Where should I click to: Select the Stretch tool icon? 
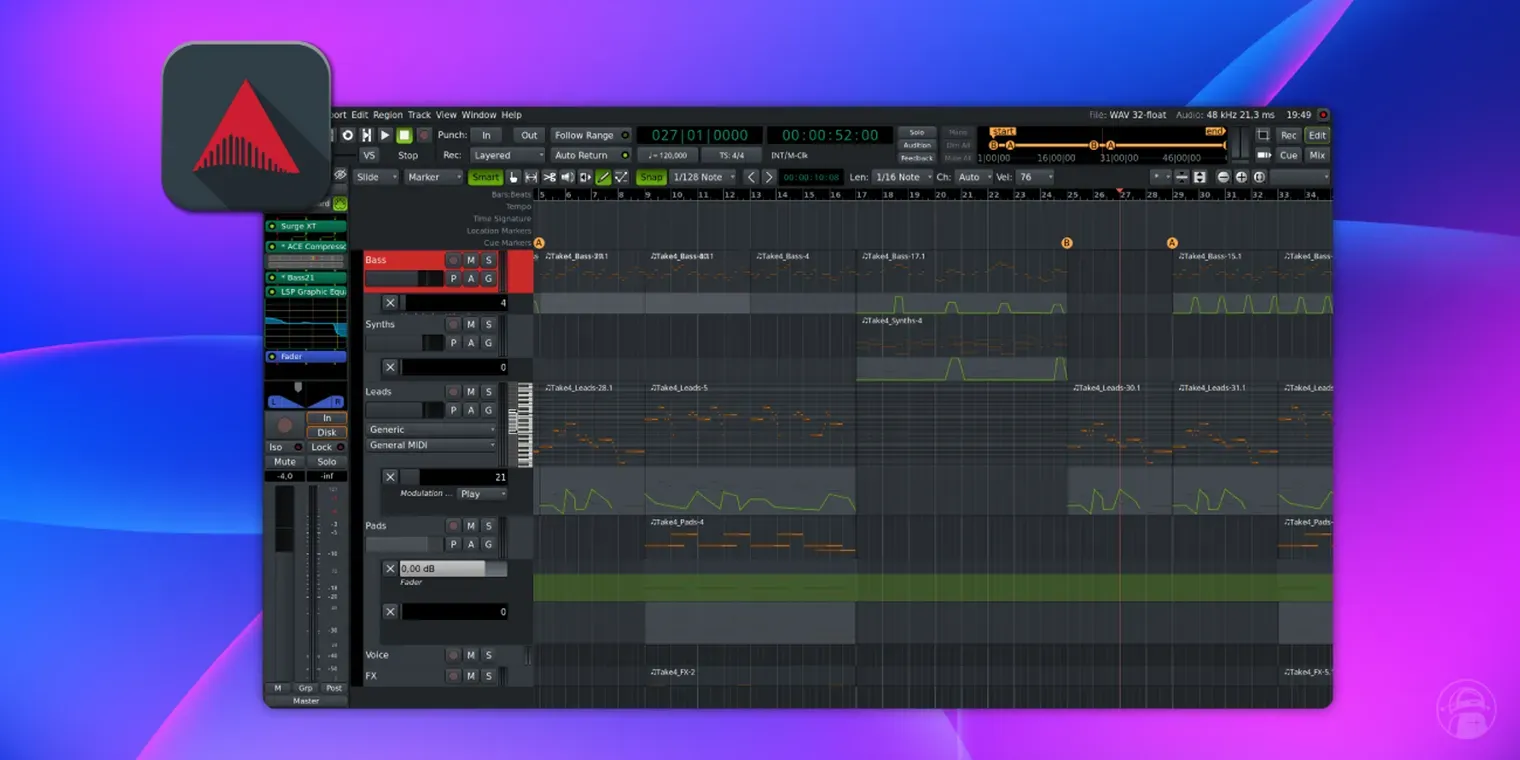[585, 177]
